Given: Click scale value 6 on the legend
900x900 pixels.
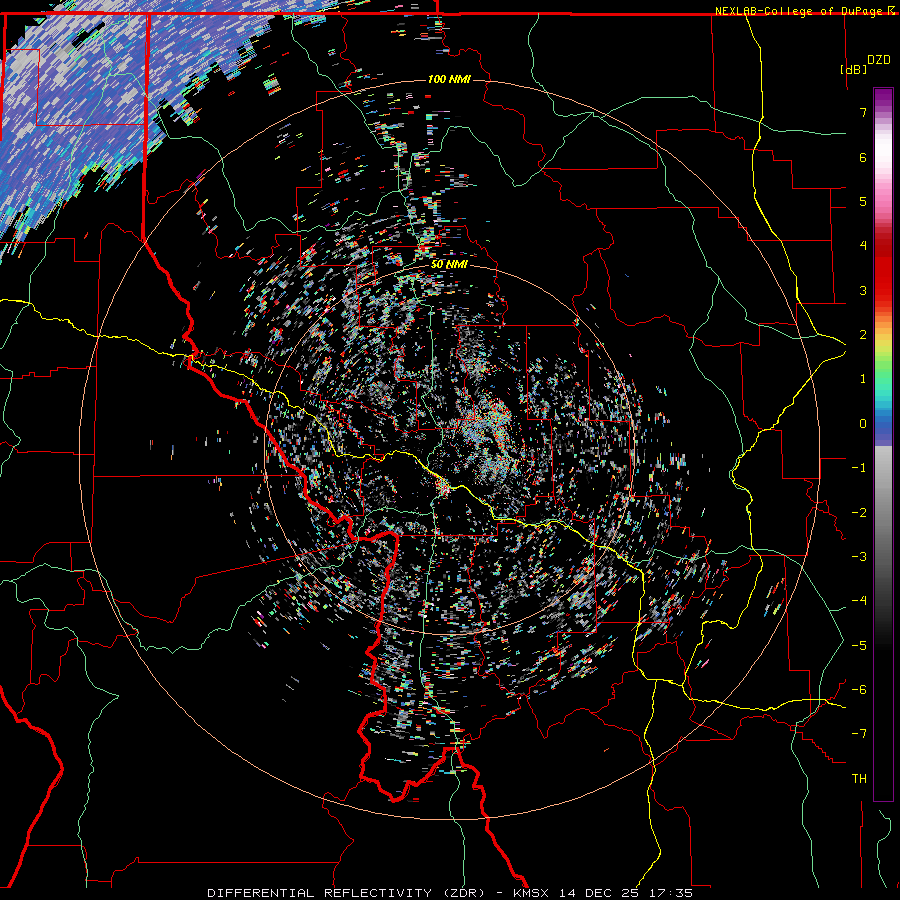Looking at the screenshot, I should click(x=863, y=157).
